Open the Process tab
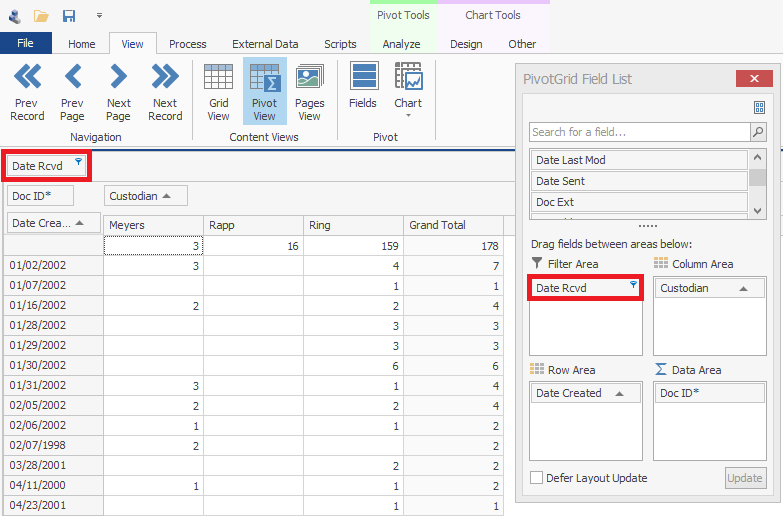 [x=188, y=44]
